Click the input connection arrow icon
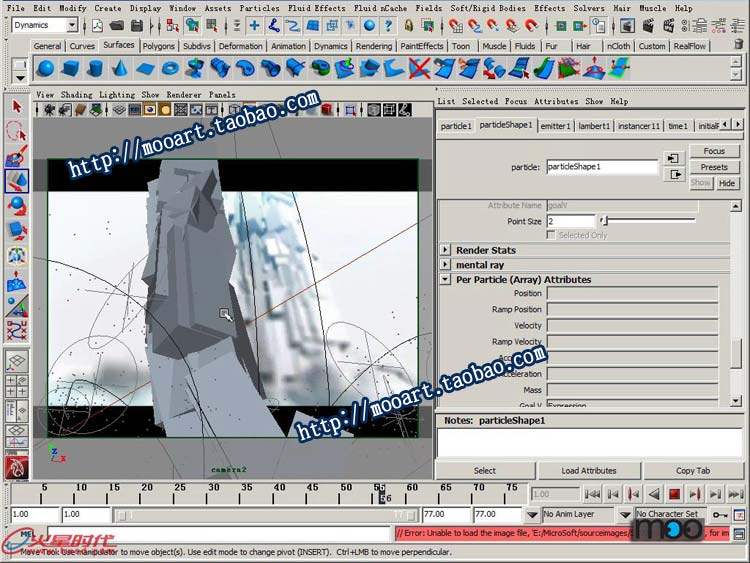 coord(673,158)
